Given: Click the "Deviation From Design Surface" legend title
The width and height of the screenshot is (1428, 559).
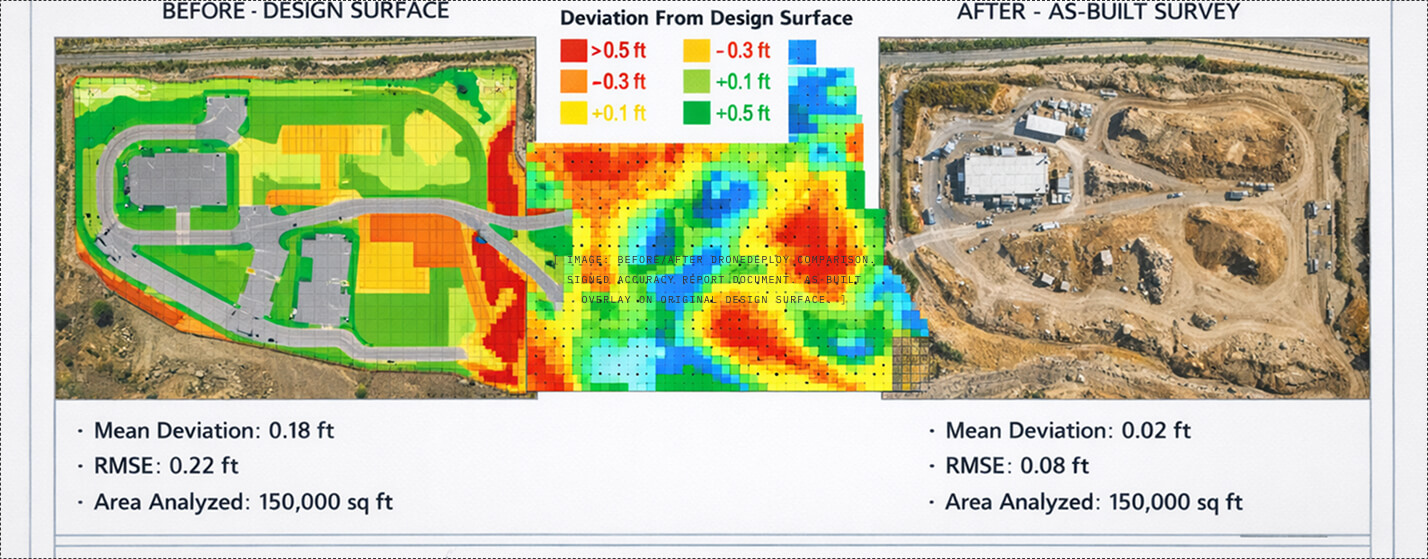Looking at the screenshot, I should 706,19.
